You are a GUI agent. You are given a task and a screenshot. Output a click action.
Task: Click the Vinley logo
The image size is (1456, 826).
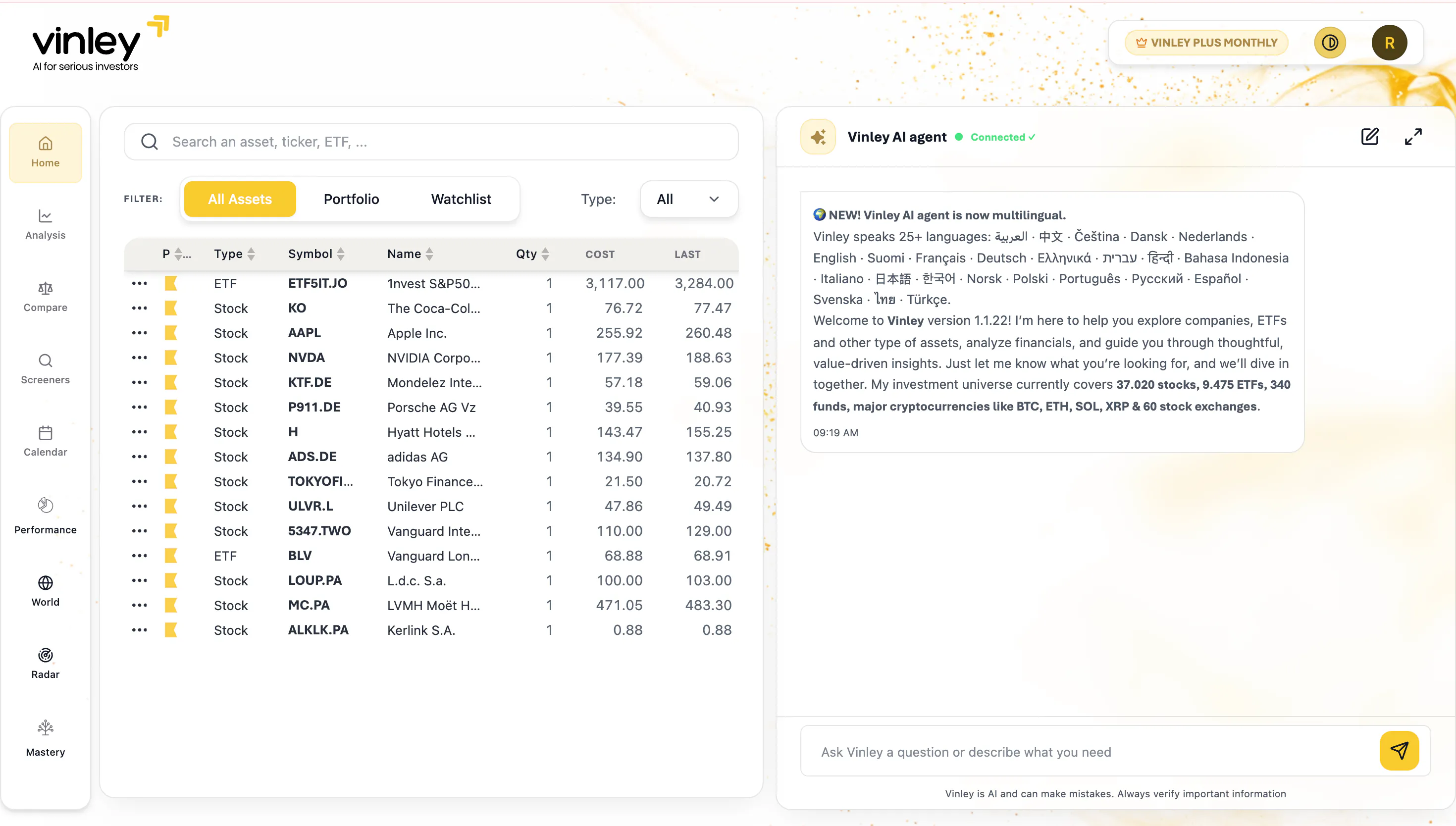(x=100, y=44)
